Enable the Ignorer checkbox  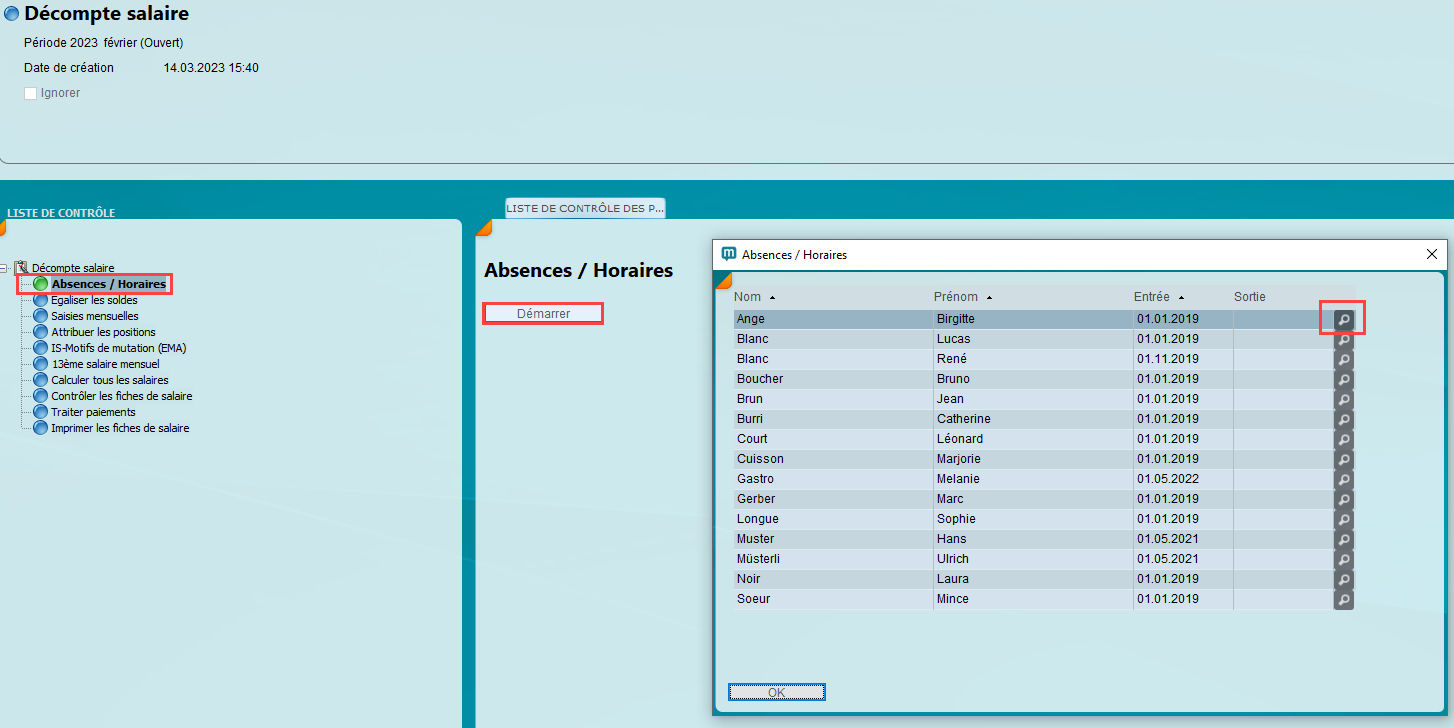pyautogui.click(x=30, y=92)
